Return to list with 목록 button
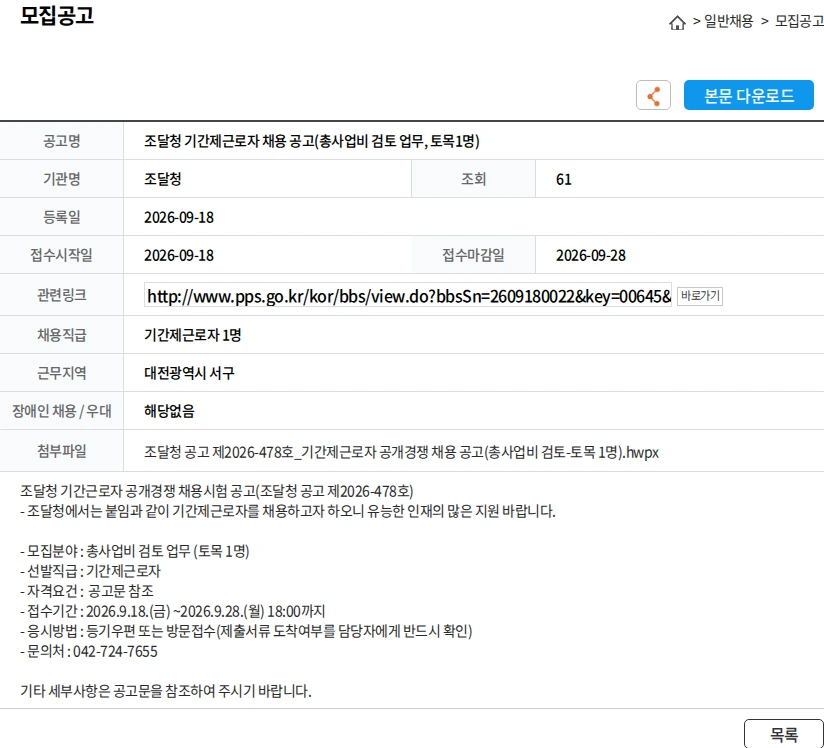 [x=784, y=733]
